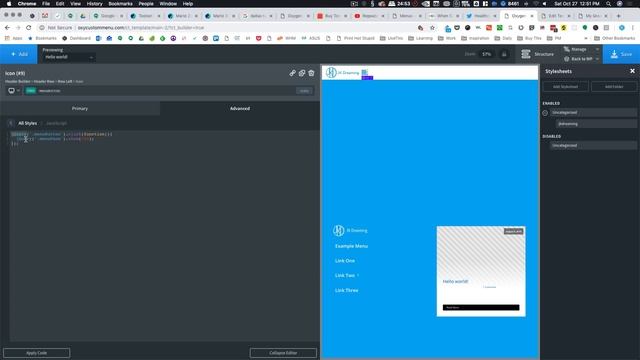Click the menu icon in preview header
This screenshot has height=360, width=640.
pos(364,72)
